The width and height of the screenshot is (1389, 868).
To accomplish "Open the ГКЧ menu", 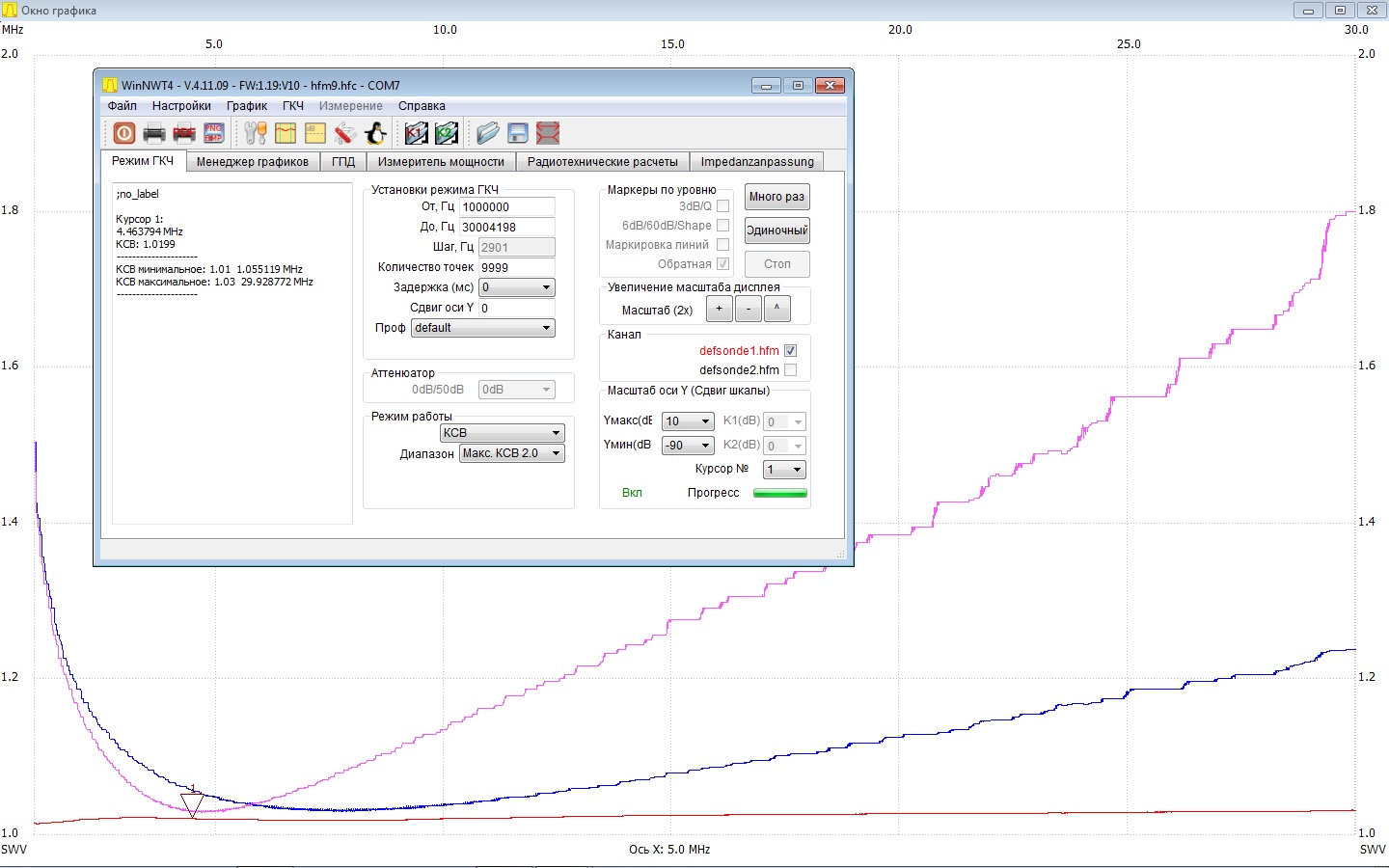I will pyautogui.click(x=293, y=106).
